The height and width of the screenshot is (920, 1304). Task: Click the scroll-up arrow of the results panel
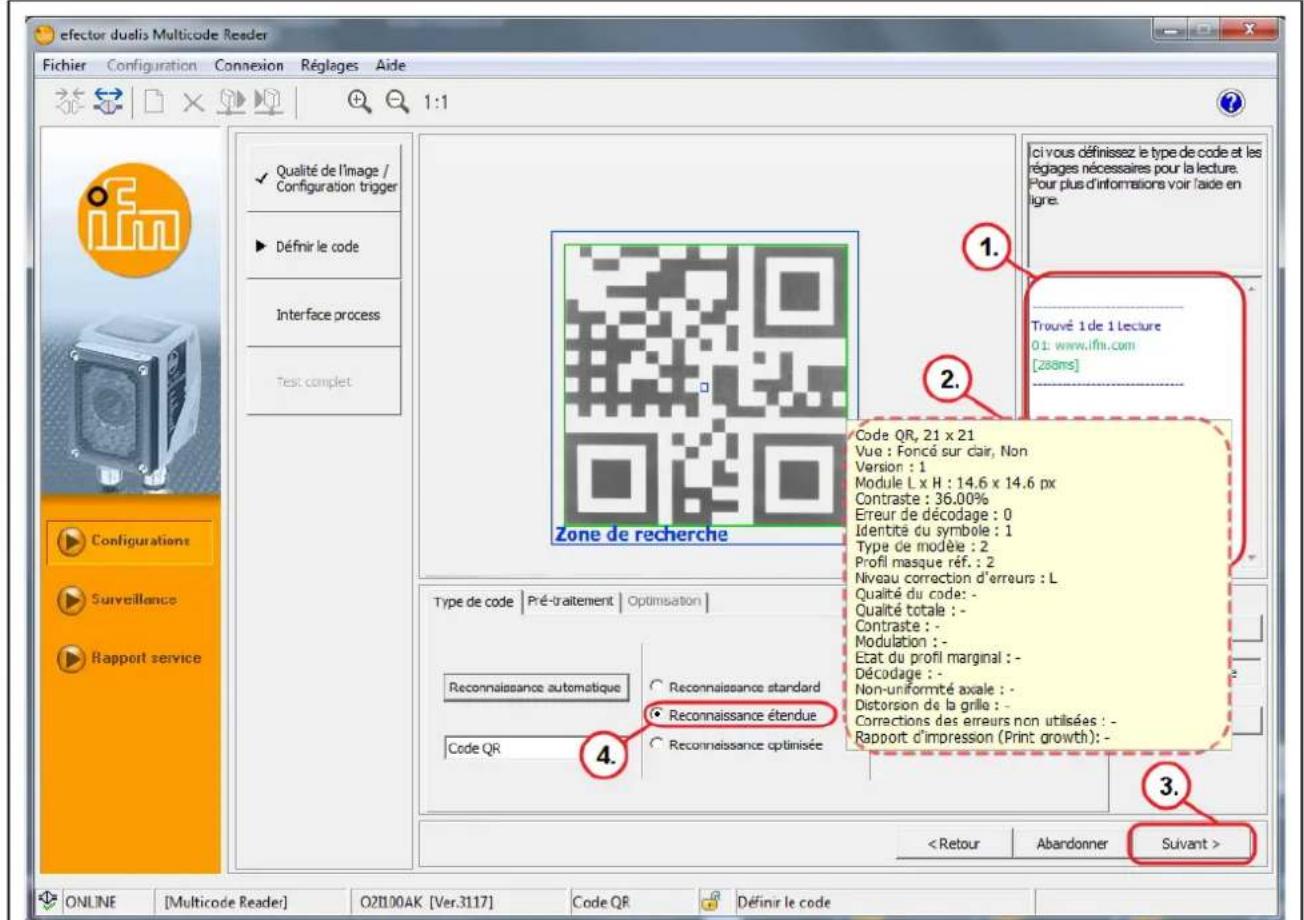pyautogui.click(x=1254, y=288)
